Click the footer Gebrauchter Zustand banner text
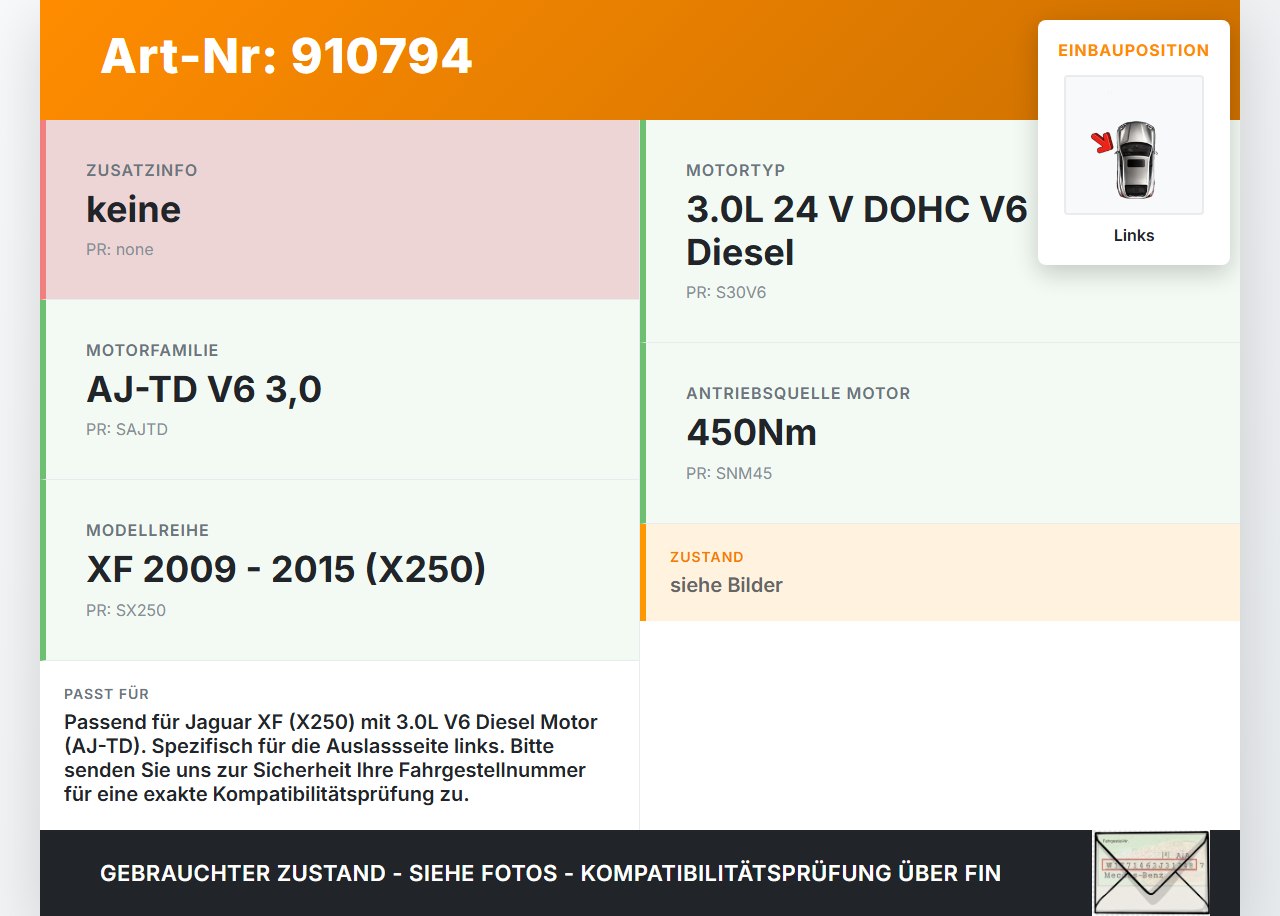1280x916 pixels. tap(550, 873)
